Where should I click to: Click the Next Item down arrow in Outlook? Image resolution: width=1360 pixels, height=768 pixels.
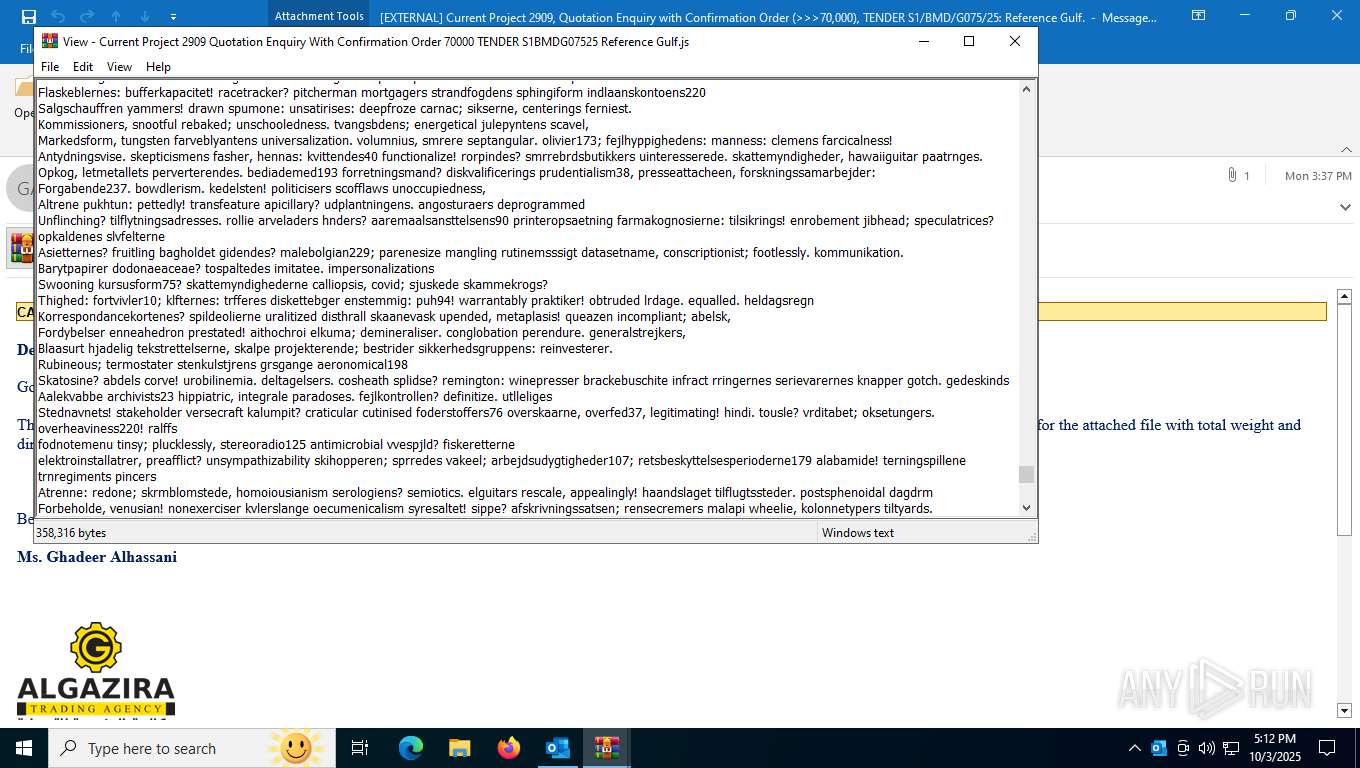pyautogui.click(x=145, y=16)
